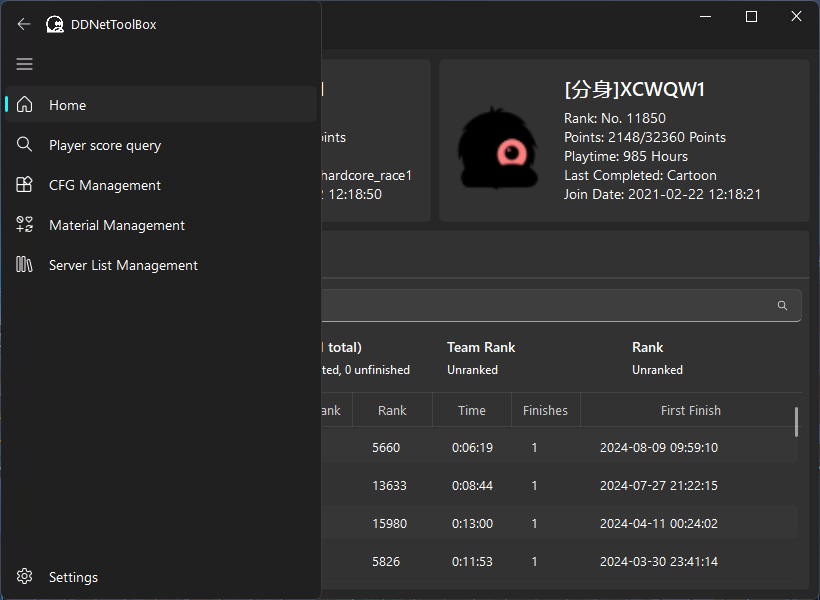Click the Player score query magnifier icon

coord(25,145)
